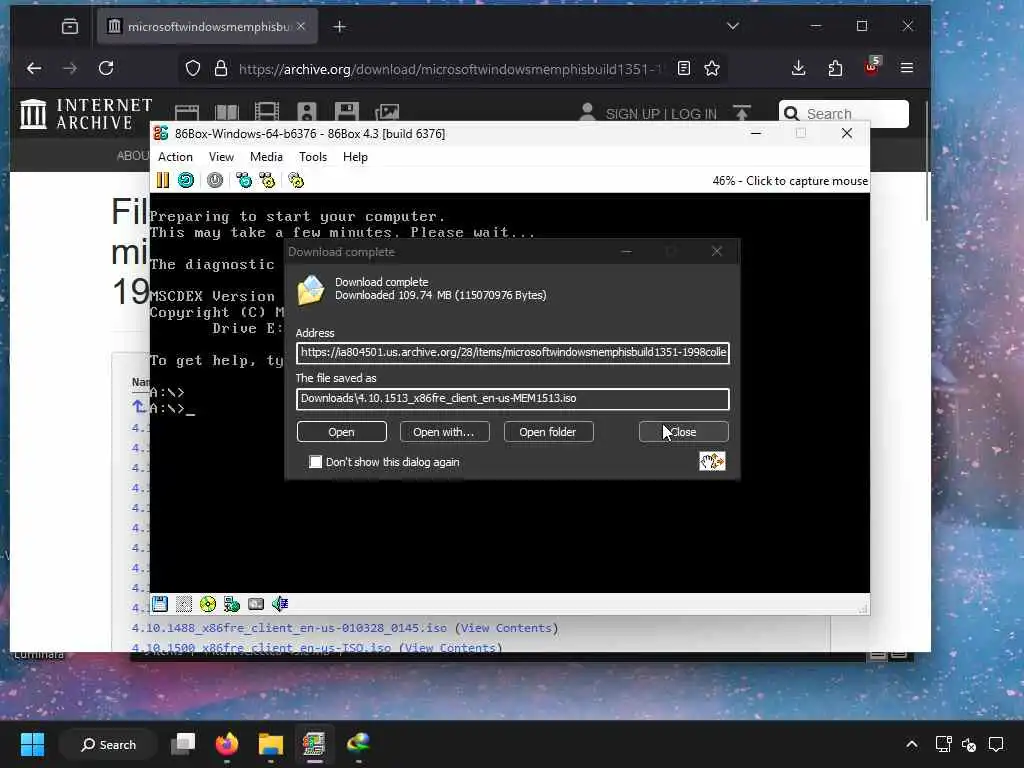Send Ctrl+Alt+Esc via 86Box toolbar

(267, 180)
